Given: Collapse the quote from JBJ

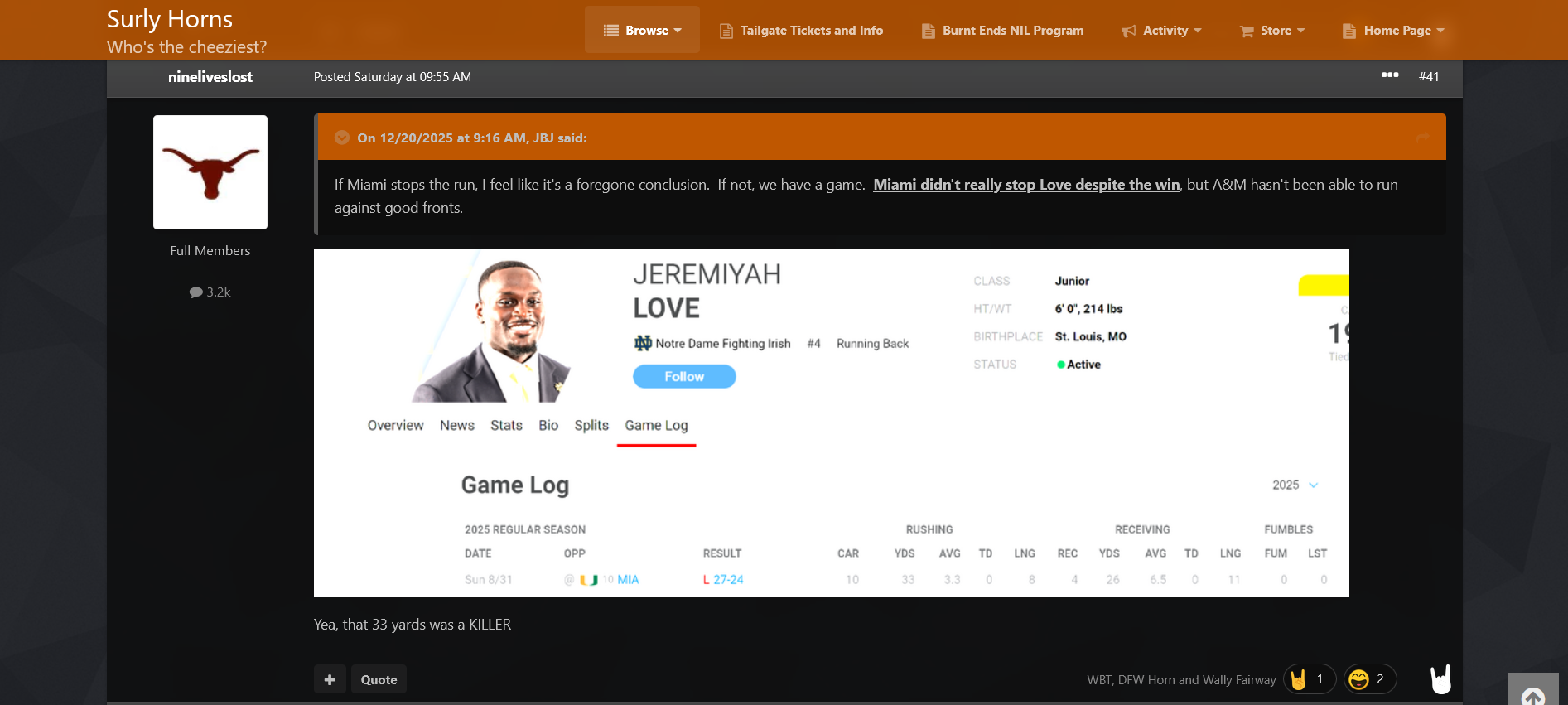Looking at the screenshot, I should [x=341, y=138].
